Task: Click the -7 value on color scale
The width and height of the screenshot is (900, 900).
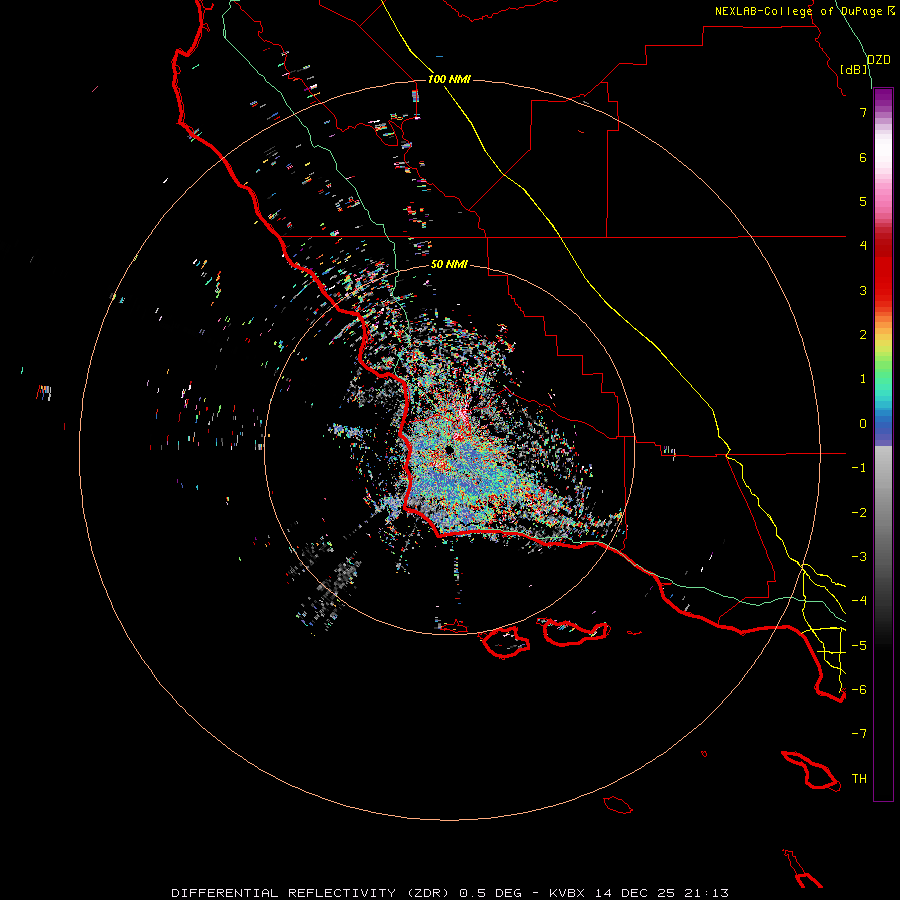Action: pyautogui.click(x=859, y=734)
